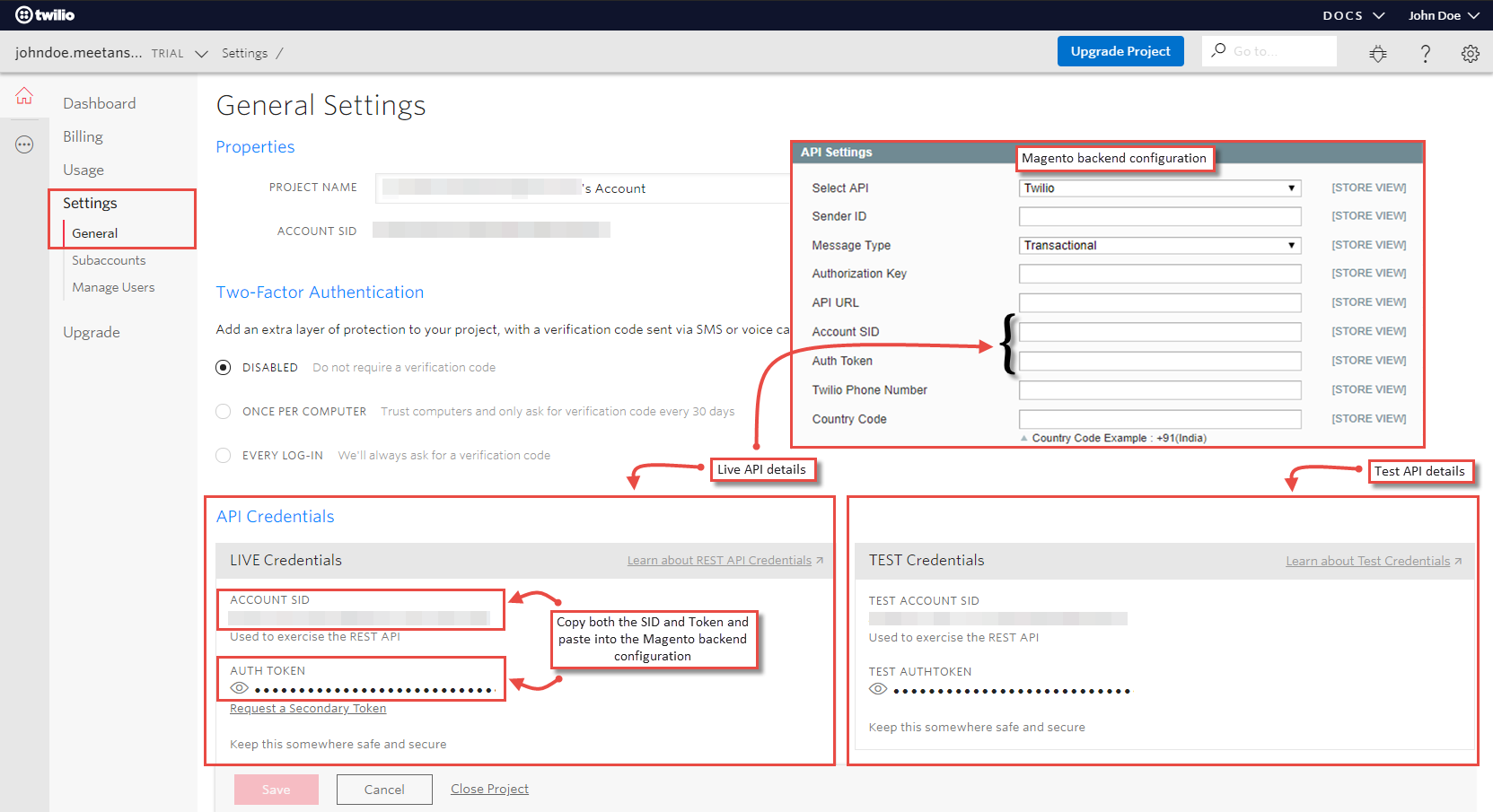
Task: Select Once Per Computer option
Action: coord(223,411)
